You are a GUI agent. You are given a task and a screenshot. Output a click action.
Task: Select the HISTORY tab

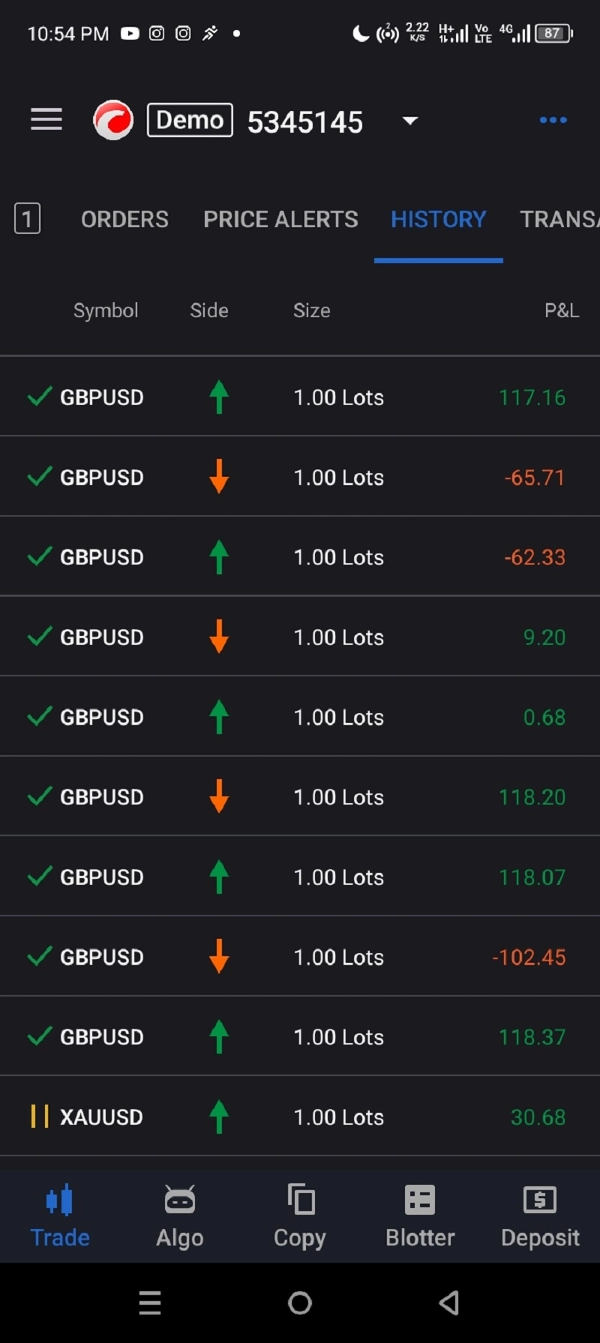(x=438, y=219)
